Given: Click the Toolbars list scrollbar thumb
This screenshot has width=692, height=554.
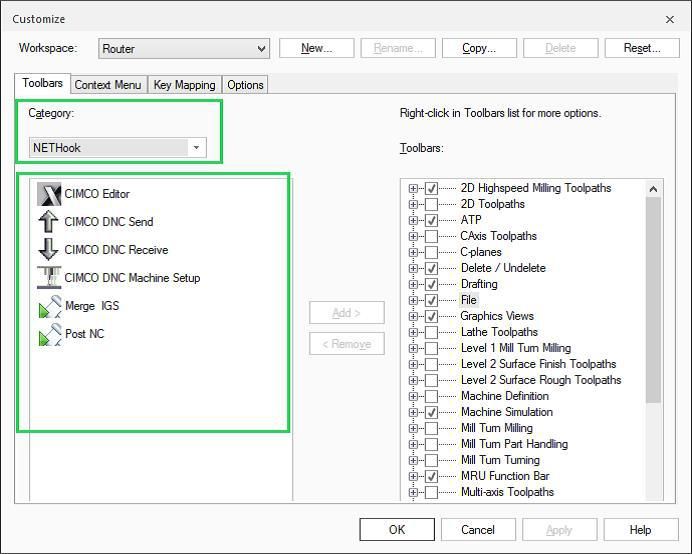Looking at the screenshot, I should coord(653,300).
